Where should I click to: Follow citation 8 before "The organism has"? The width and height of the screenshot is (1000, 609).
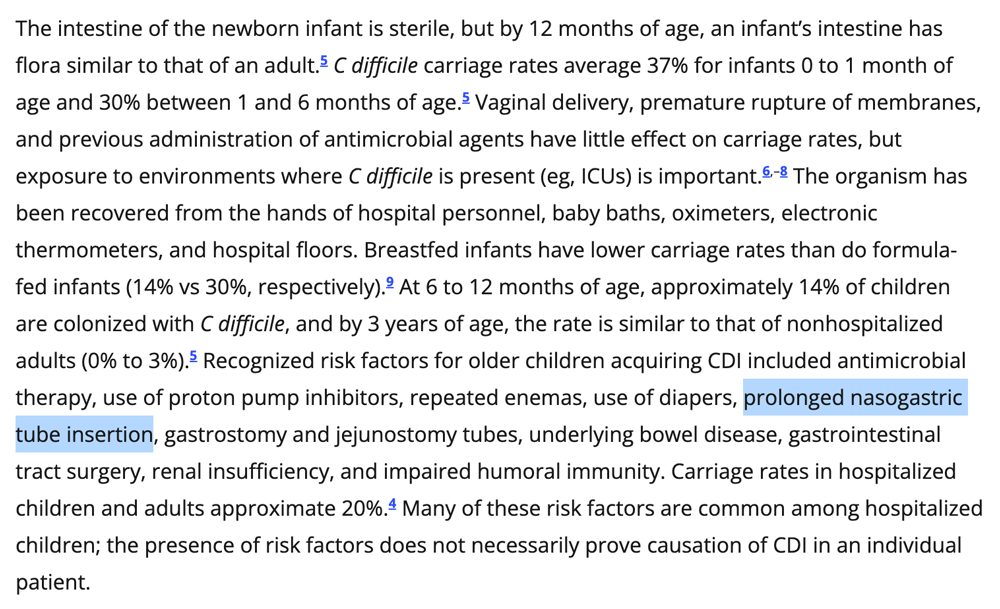pos(783,172)
